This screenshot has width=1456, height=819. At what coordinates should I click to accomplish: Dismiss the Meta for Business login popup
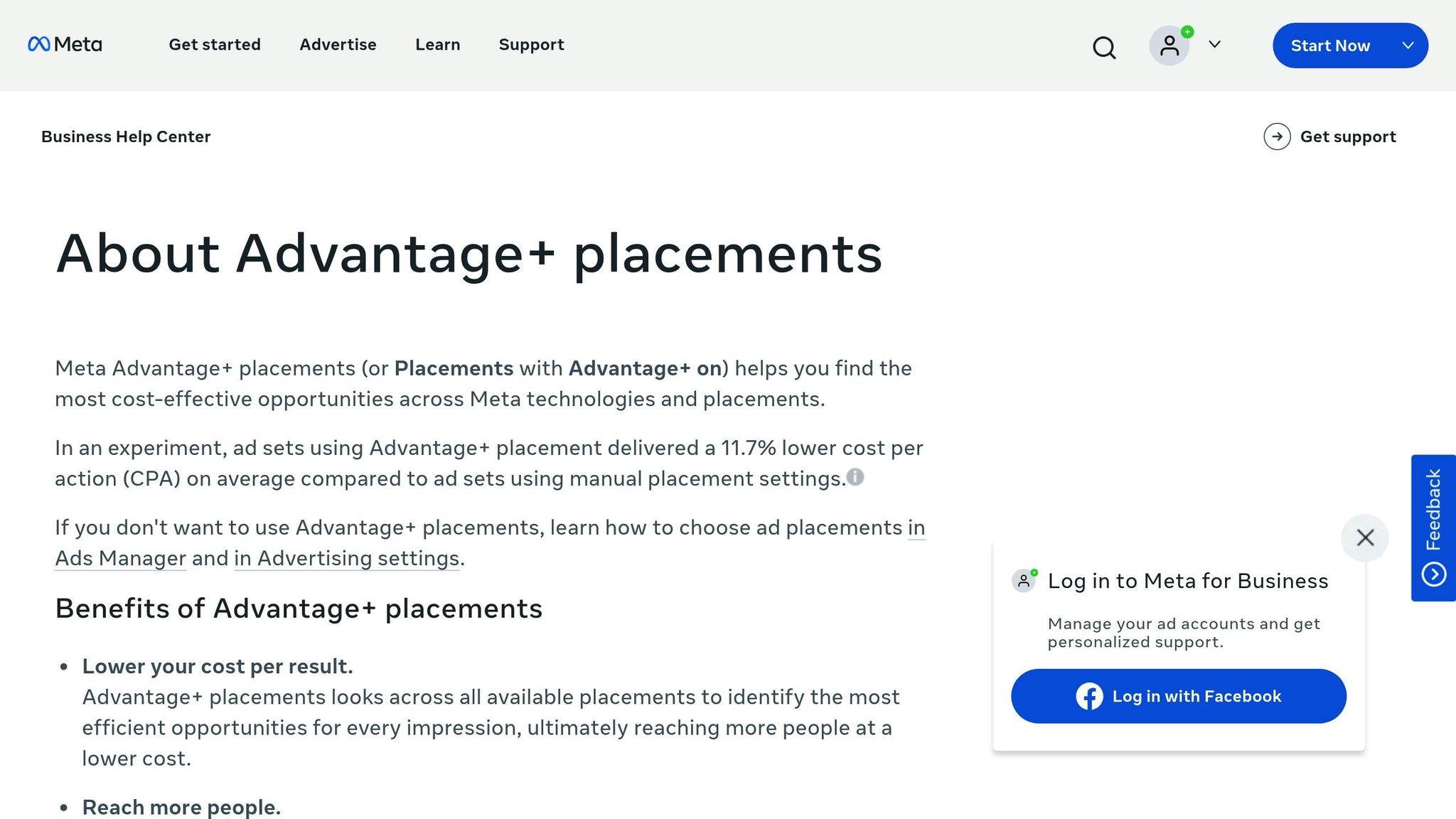coord(1364,538)
